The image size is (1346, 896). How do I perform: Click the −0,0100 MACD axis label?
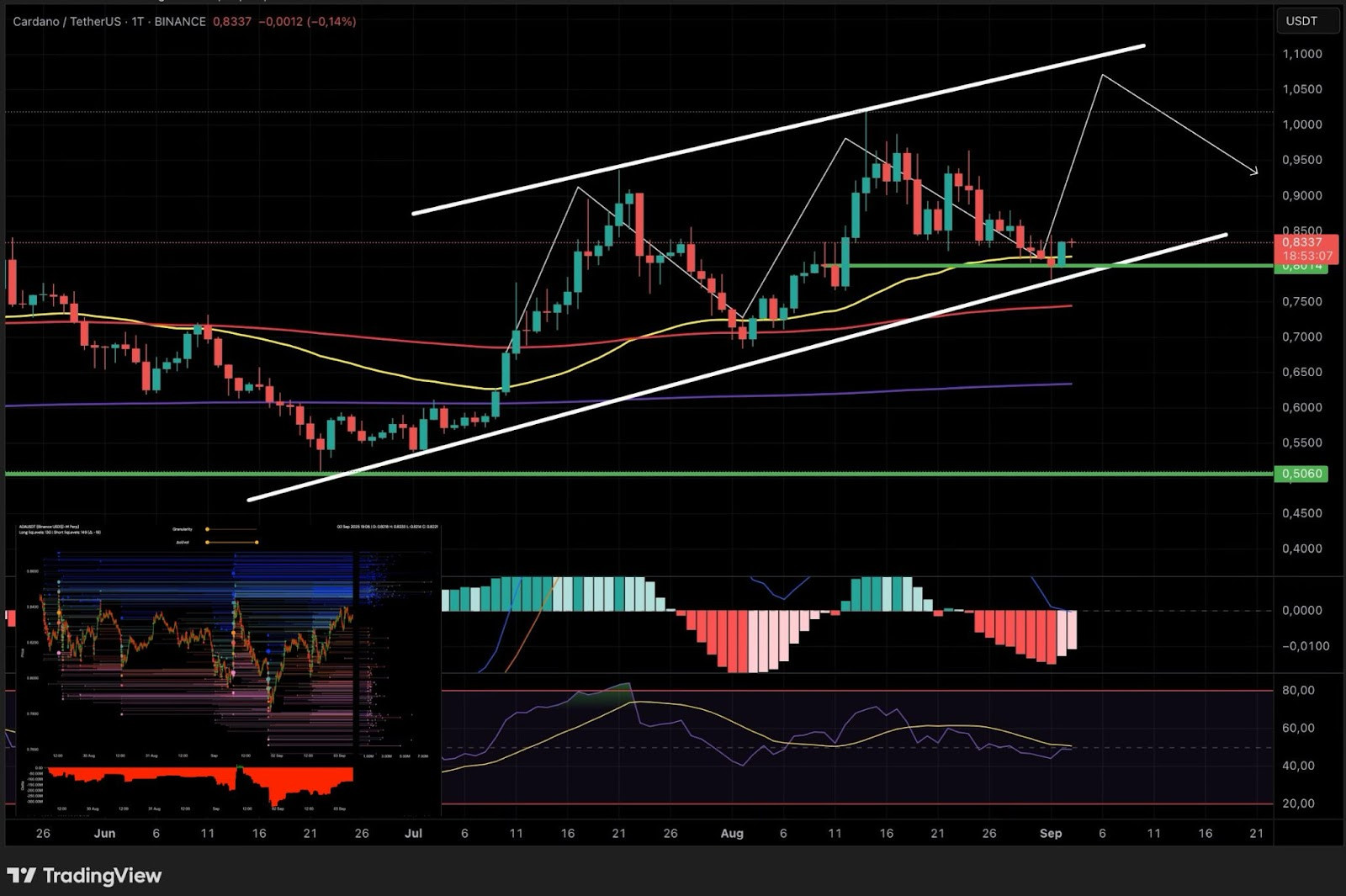(x=1306, y=646)
